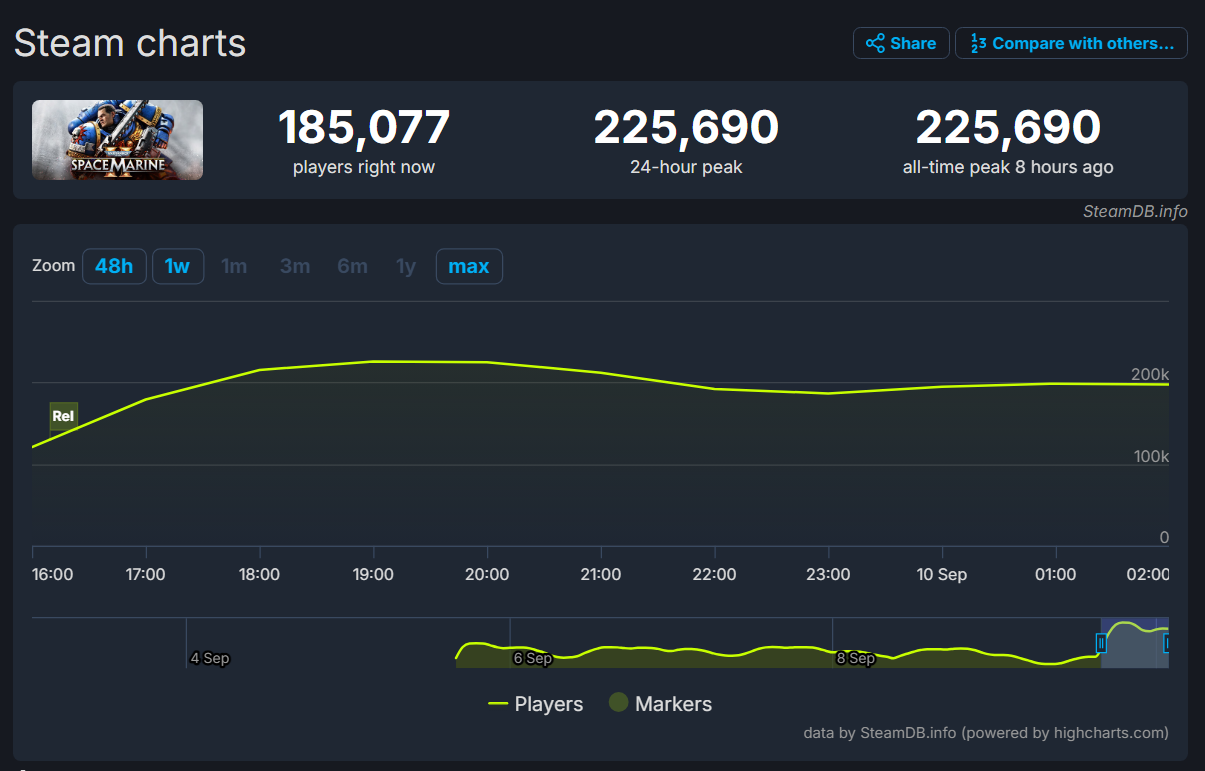
Task: Click the 21:00 x-axis label
Action: 600,574
